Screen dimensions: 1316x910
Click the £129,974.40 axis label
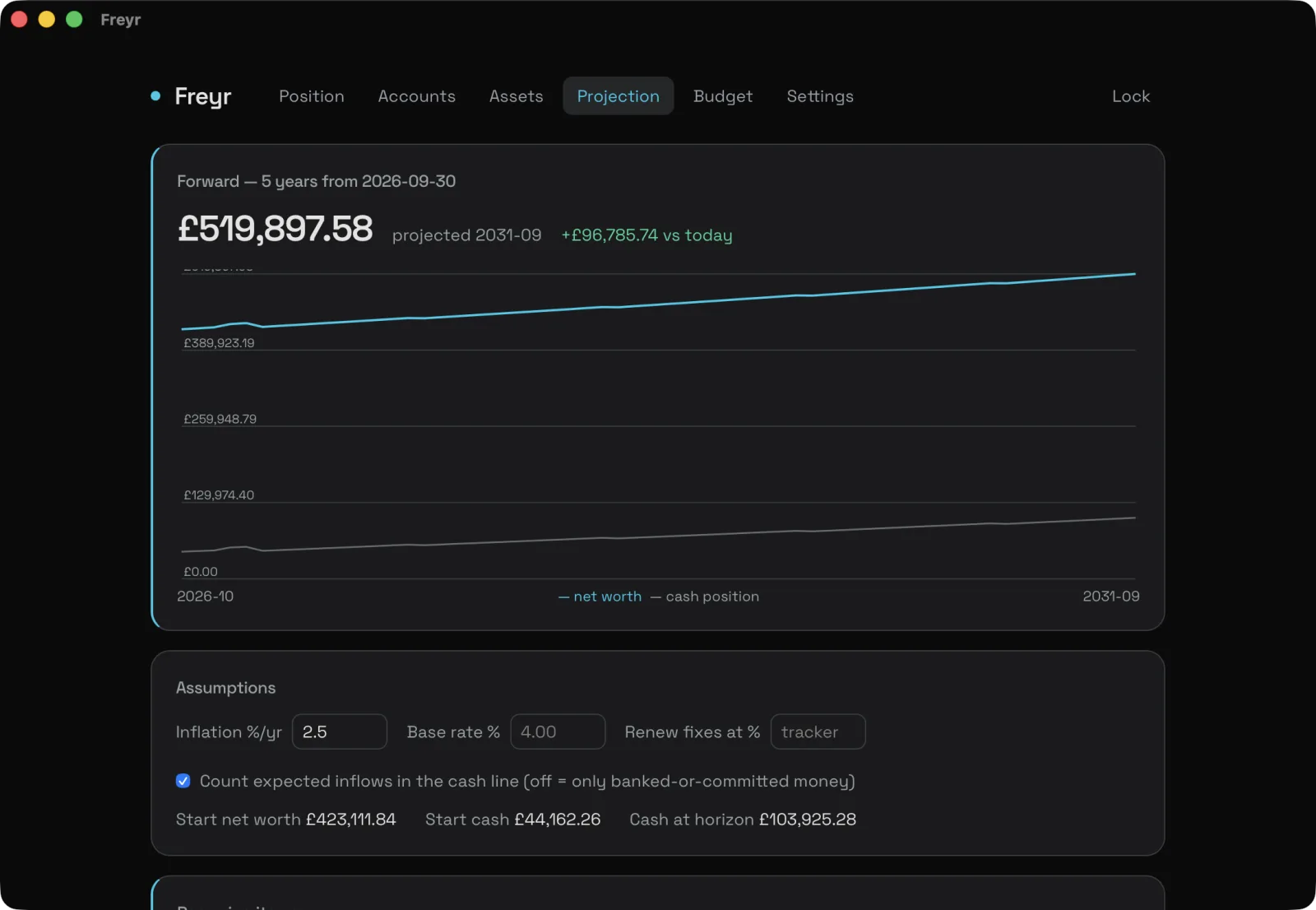pos(219,495)
